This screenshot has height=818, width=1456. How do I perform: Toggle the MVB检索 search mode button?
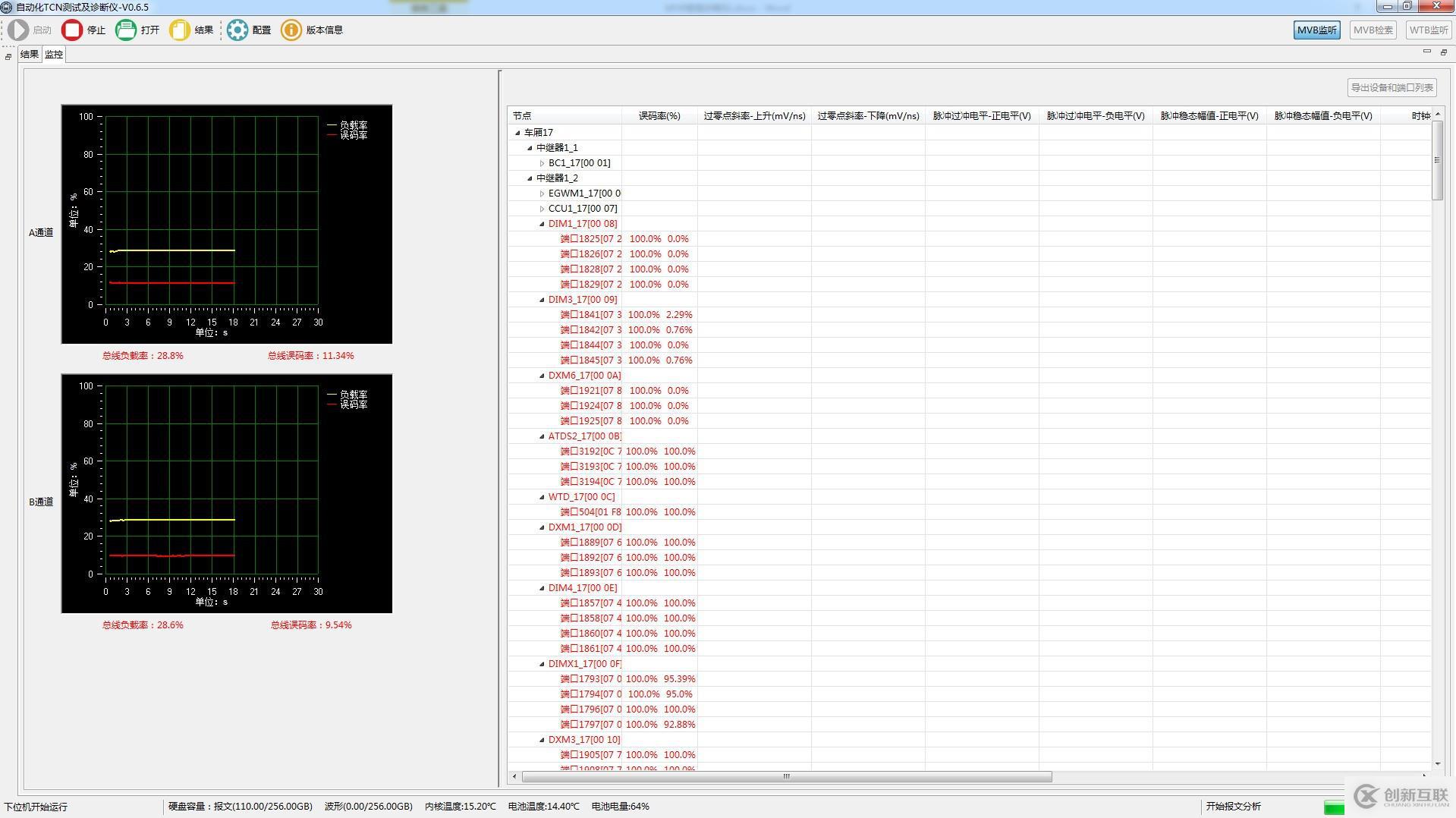(x=1373, y=30)
